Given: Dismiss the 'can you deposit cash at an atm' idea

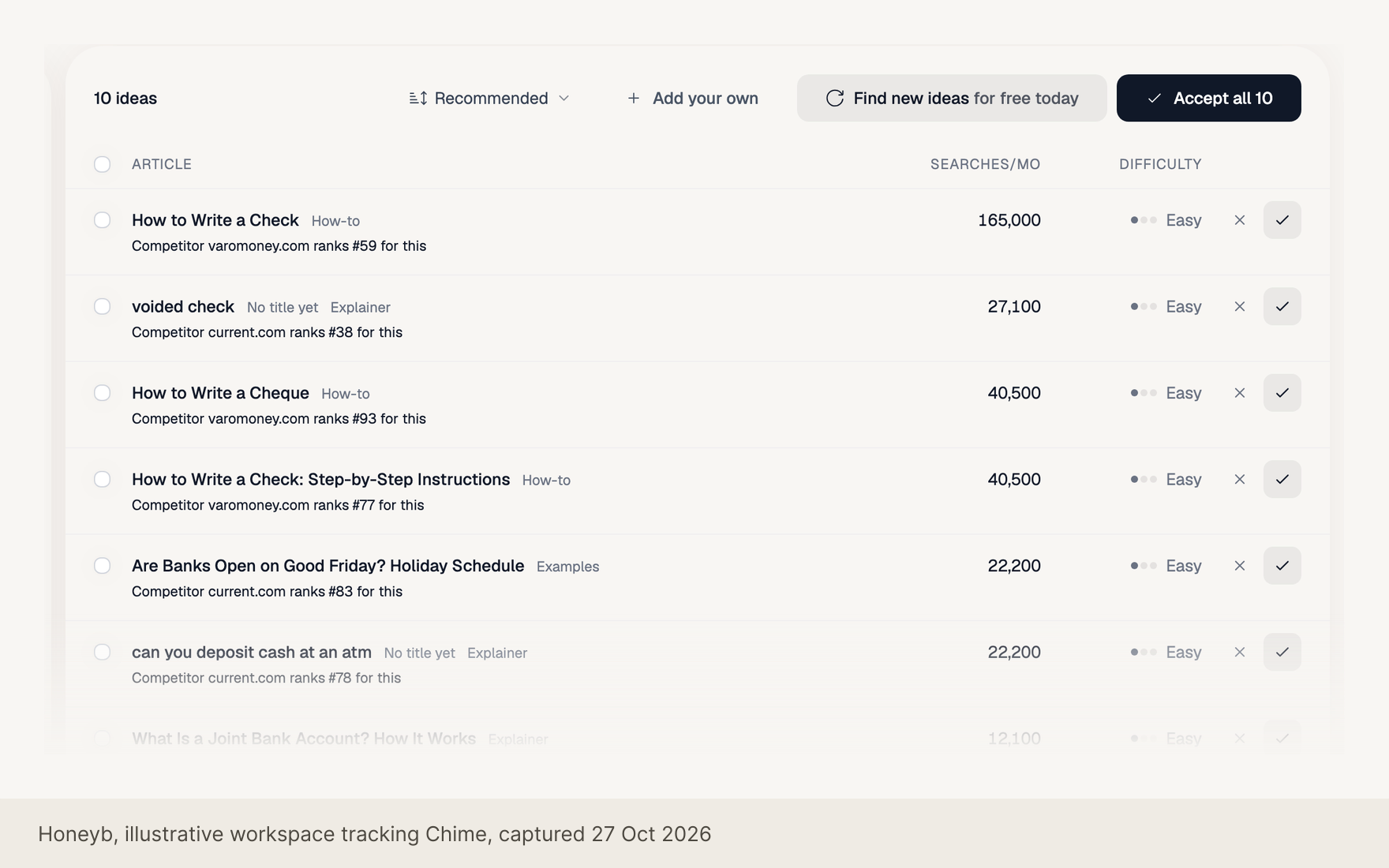Looking at the screenshot, I should tap(1239, 652).
